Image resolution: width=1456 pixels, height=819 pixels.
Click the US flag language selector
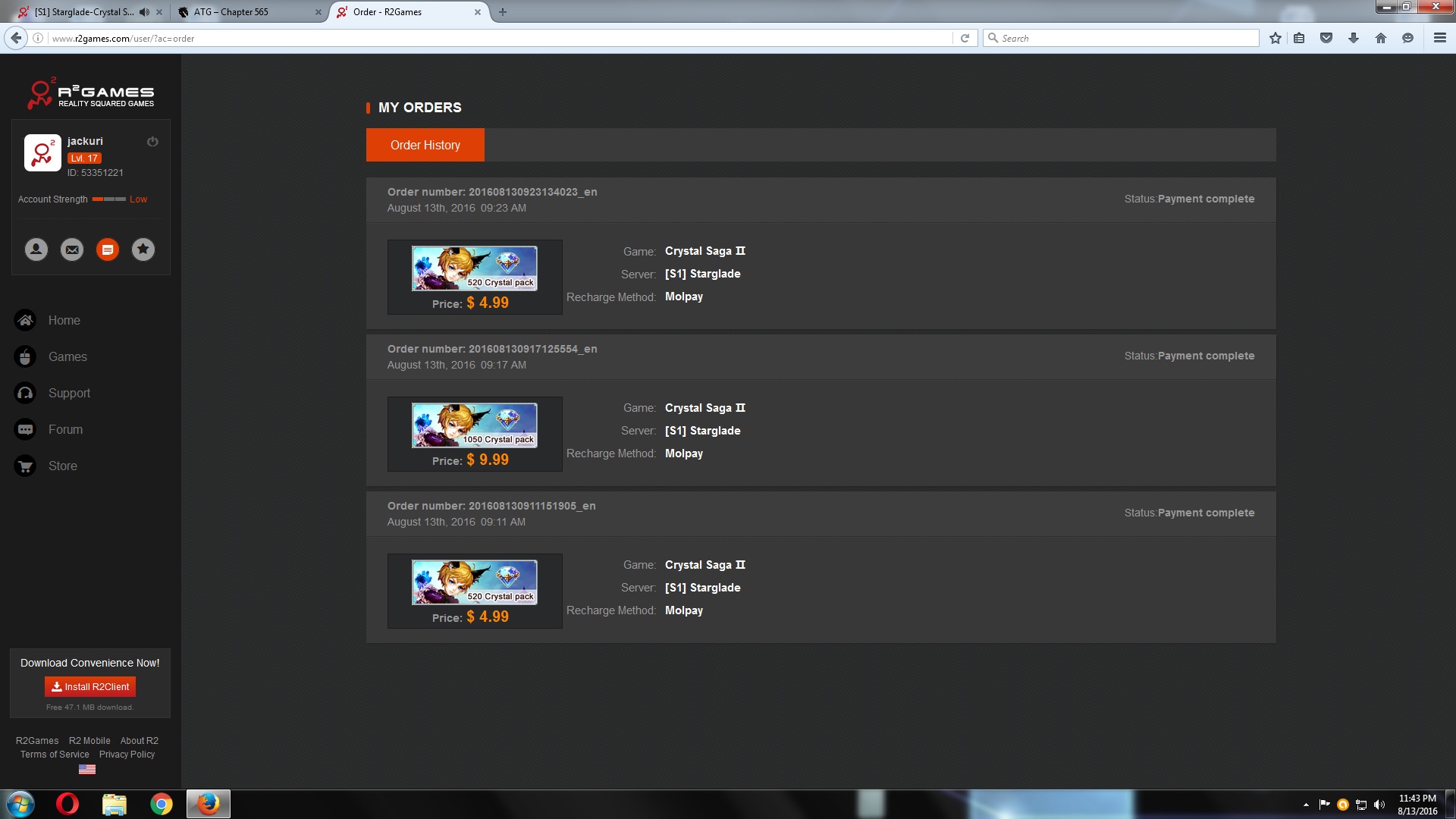pos(87,770)
